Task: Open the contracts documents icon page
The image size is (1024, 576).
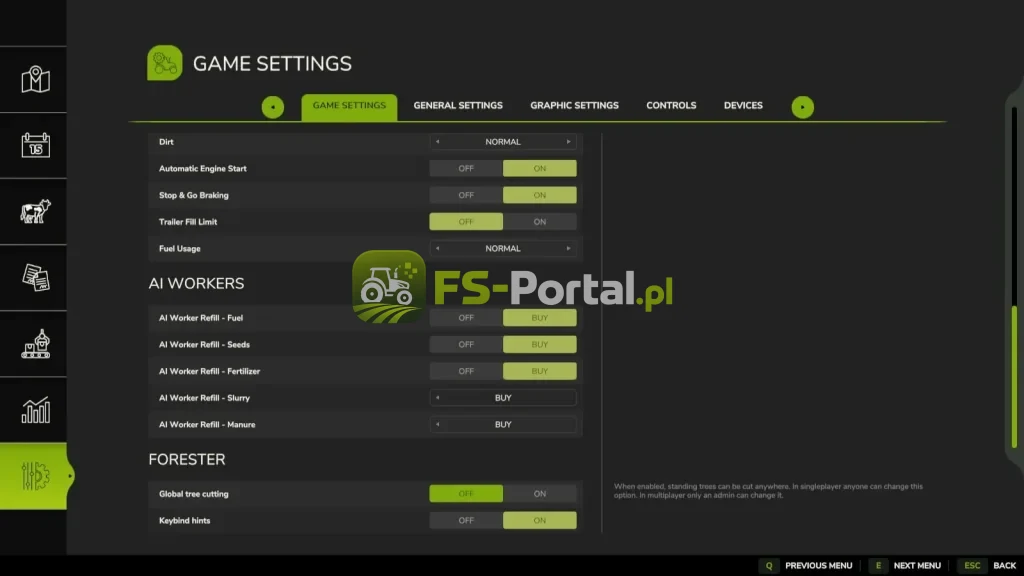Action: click(x=35, y=278)
